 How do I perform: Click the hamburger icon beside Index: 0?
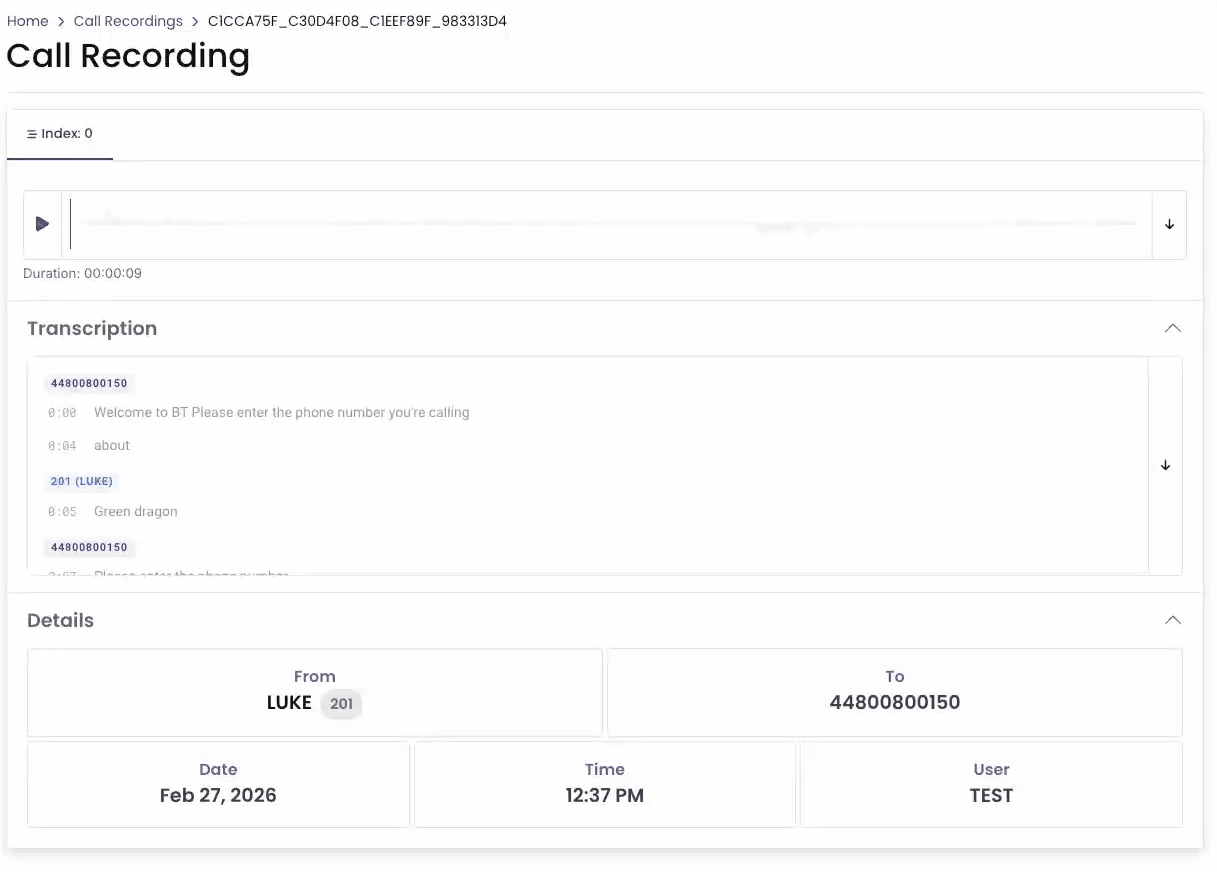[33, 133]
